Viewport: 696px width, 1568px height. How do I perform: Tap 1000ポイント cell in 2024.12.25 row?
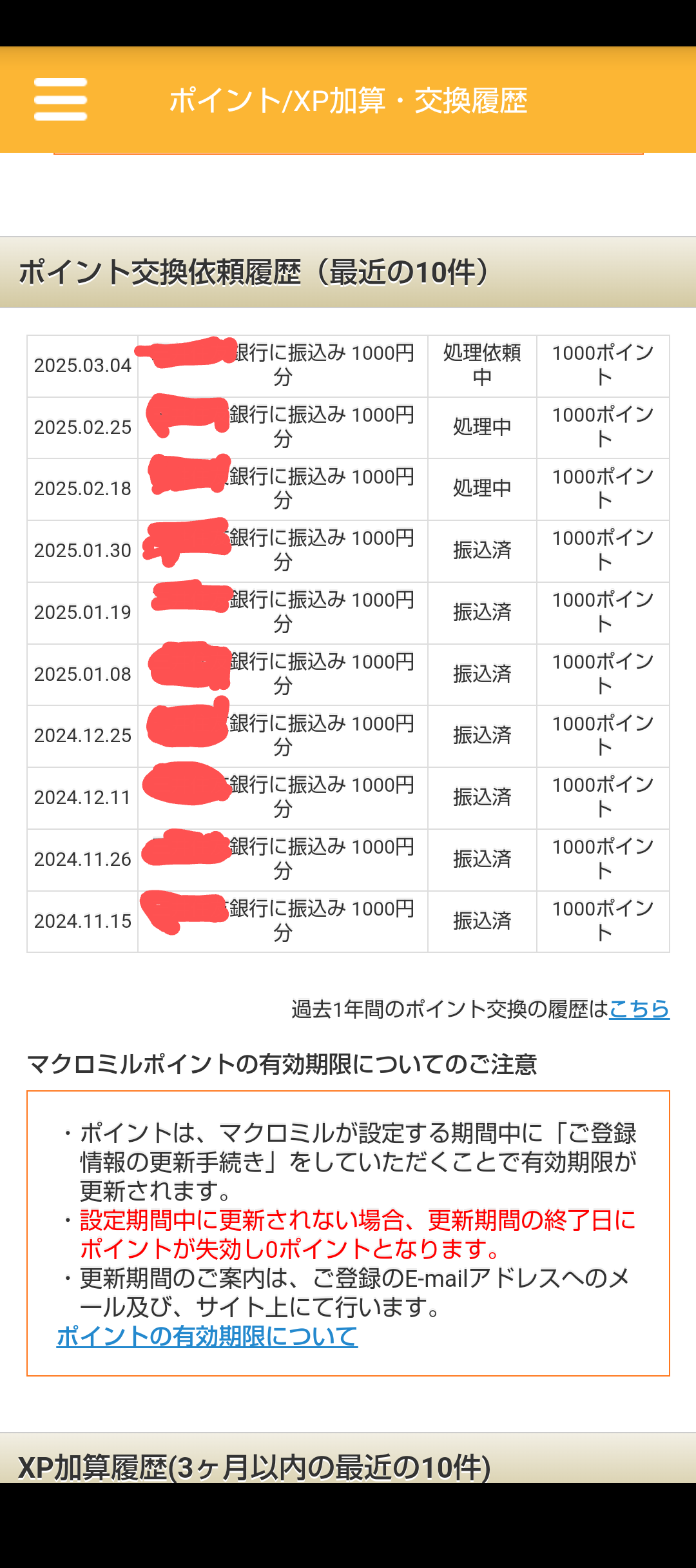click(x=603, y=736)
